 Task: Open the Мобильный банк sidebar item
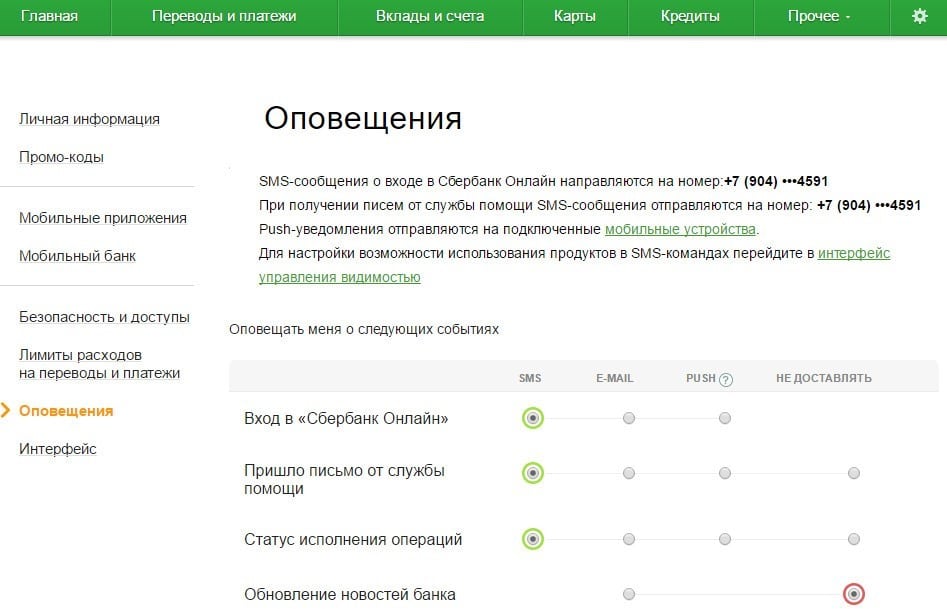pos(77,256)
